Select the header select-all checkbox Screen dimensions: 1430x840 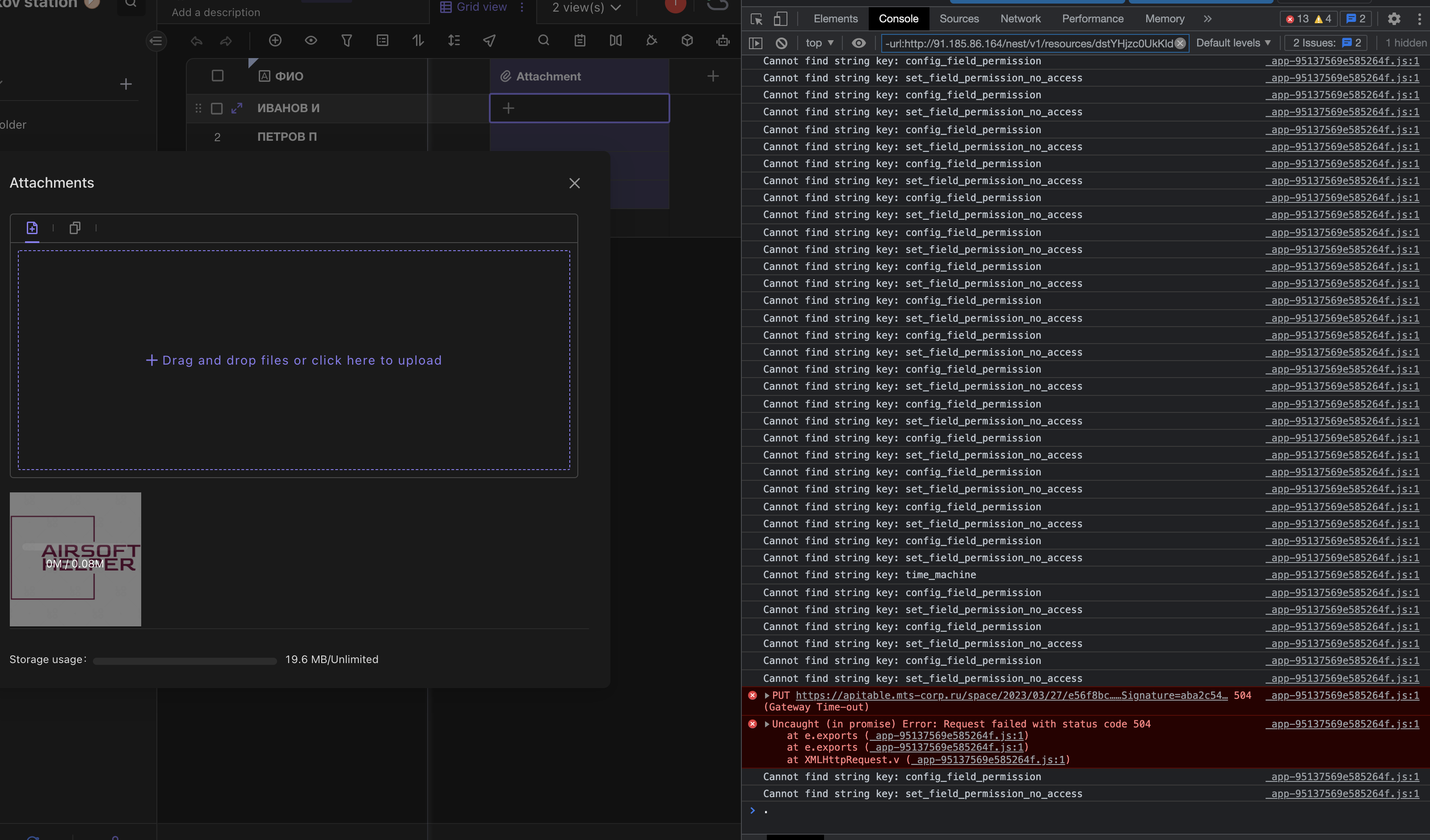(x=217, y=76)
